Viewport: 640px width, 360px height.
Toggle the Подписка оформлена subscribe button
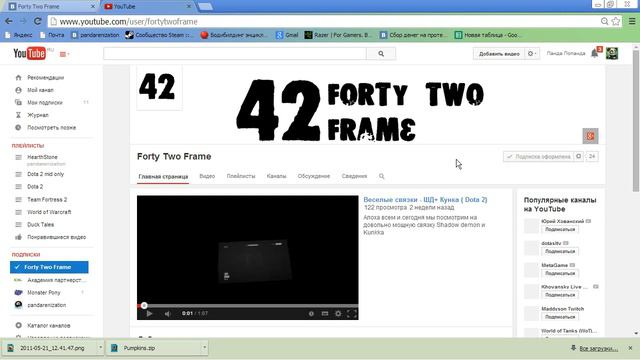click(538, 156)
